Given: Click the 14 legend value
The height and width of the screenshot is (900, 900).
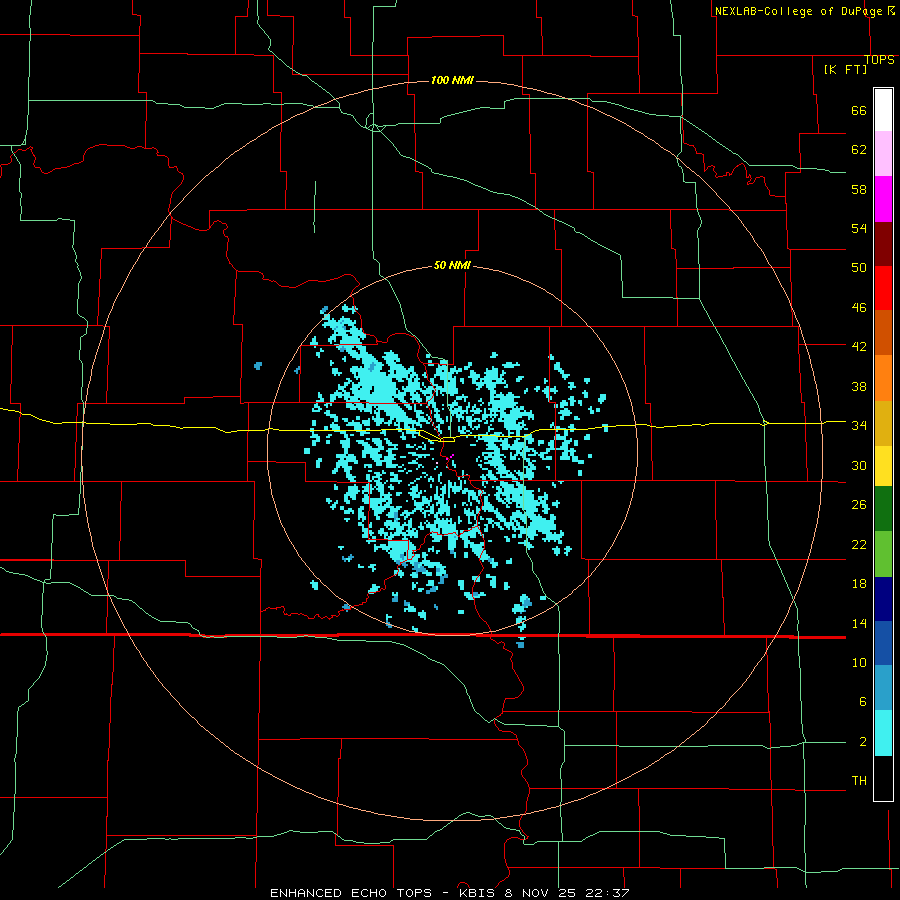Looking at the screenshot, I should [x=859, y=623].
